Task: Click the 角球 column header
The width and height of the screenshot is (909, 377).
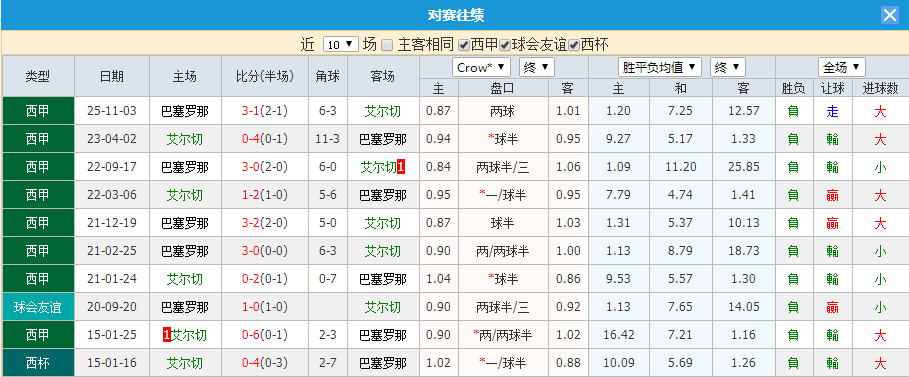Action: coord(328,76)
